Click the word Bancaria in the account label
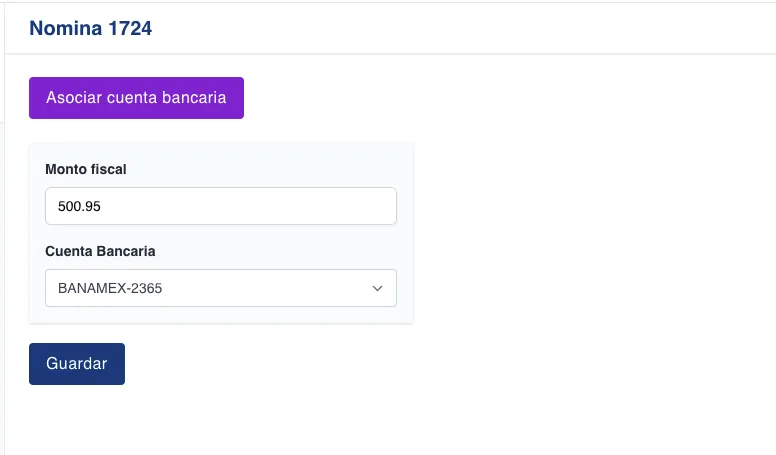The width and height of the screenshot is (776, 455). pyautogui.click(x=126, y=251)
